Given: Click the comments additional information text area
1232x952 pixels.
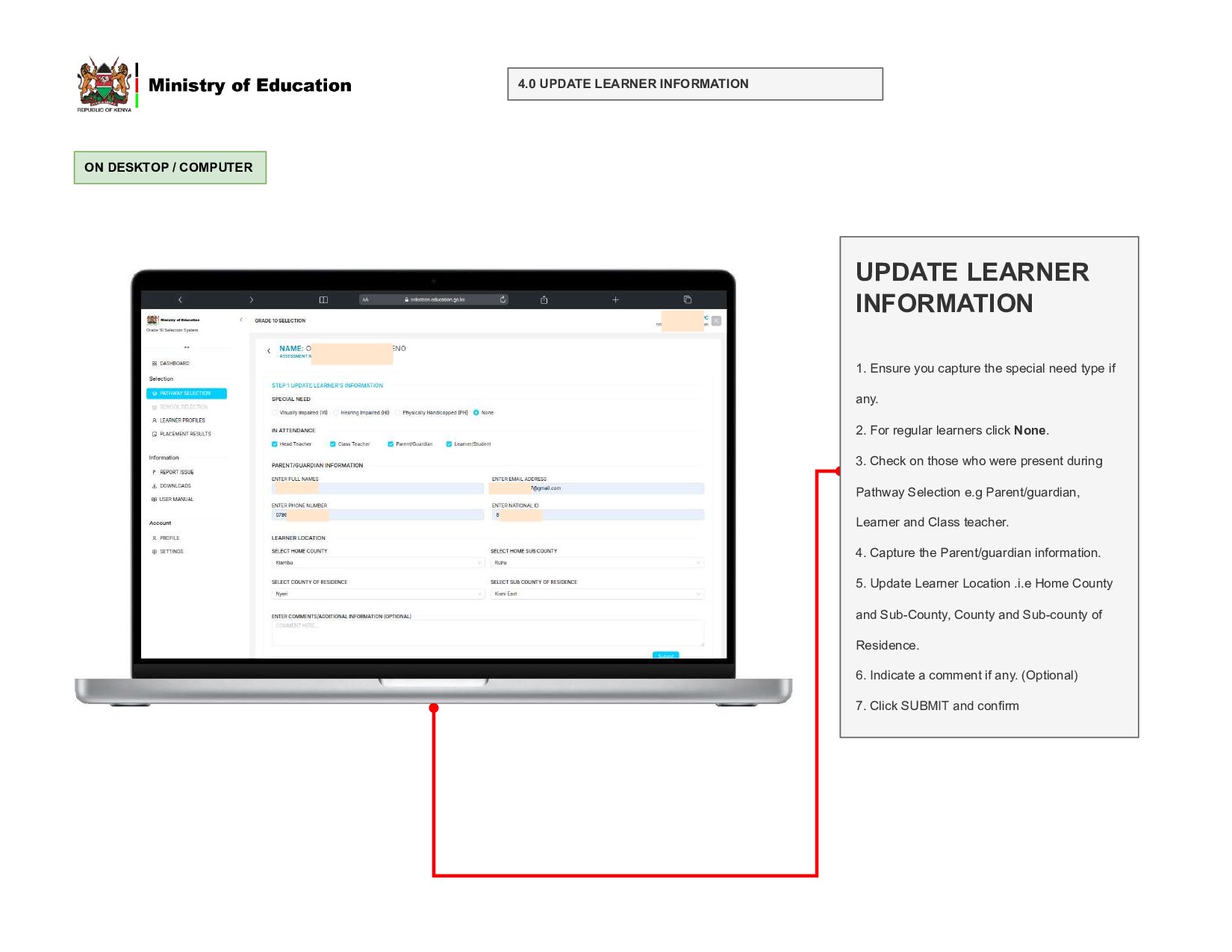Looking at the screenshot, I should point(488,633).
